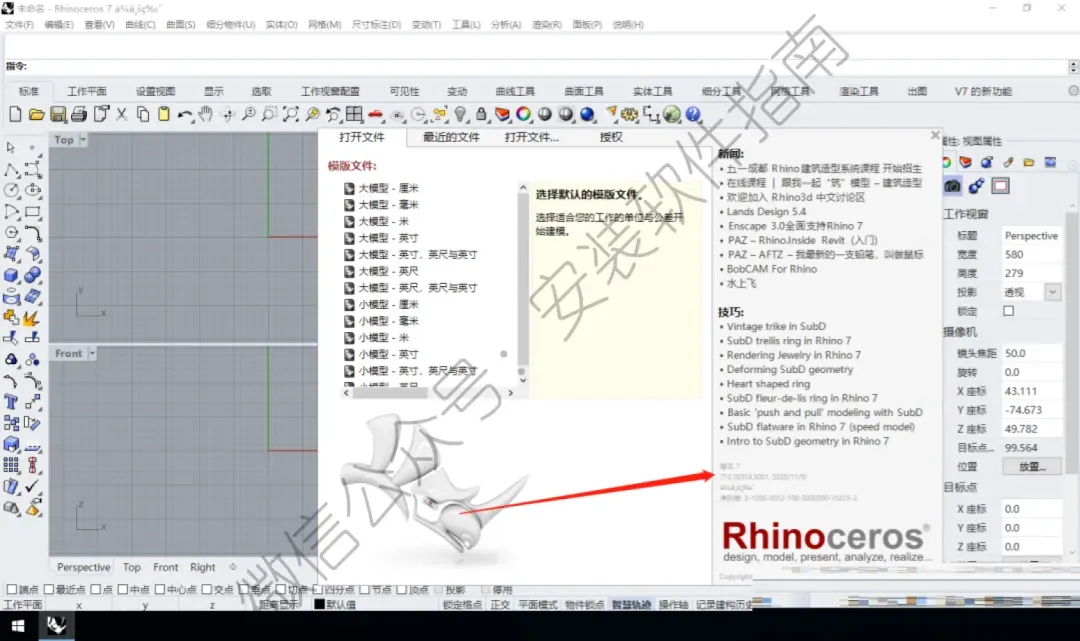Screen dimensions: 1080x641
Task: Click the New file icon in the toolbar
Action: (15, 114)
